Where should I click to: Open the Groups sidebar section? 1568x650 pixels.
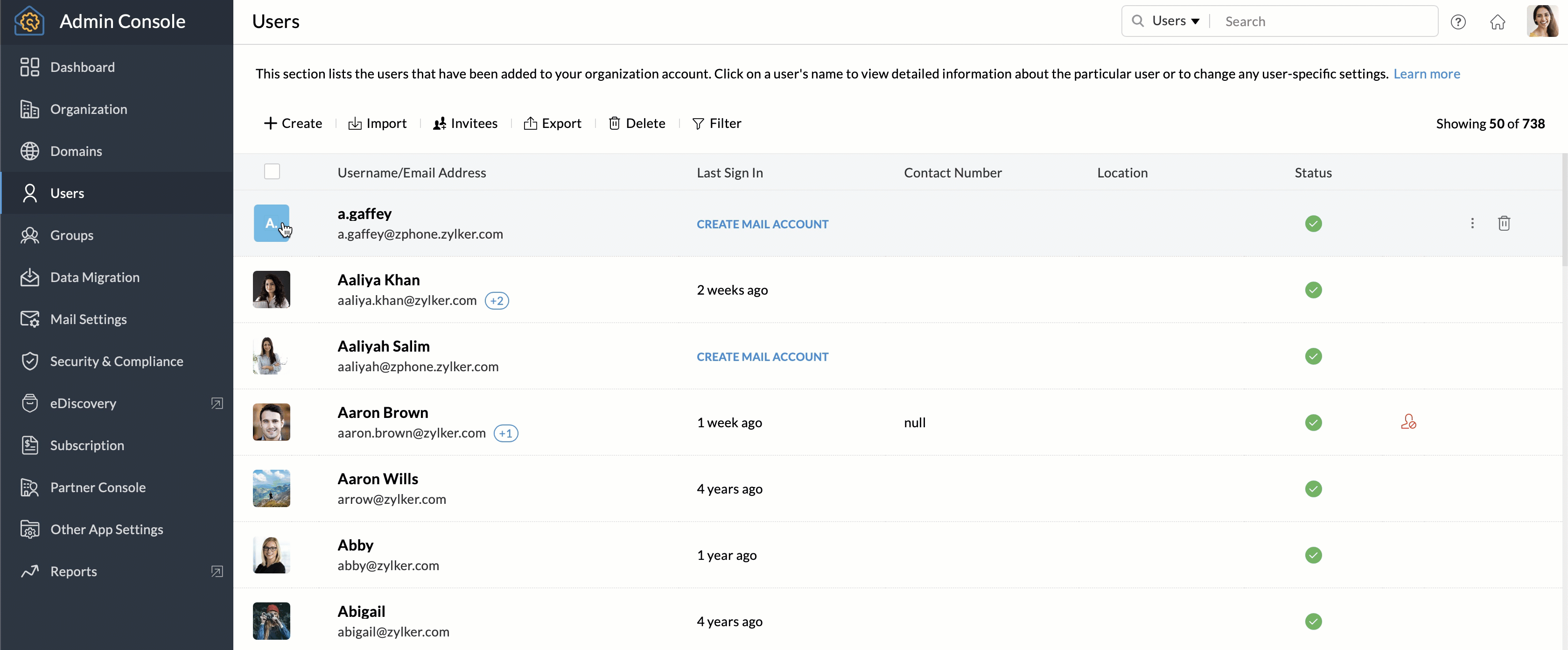point(71,235)
